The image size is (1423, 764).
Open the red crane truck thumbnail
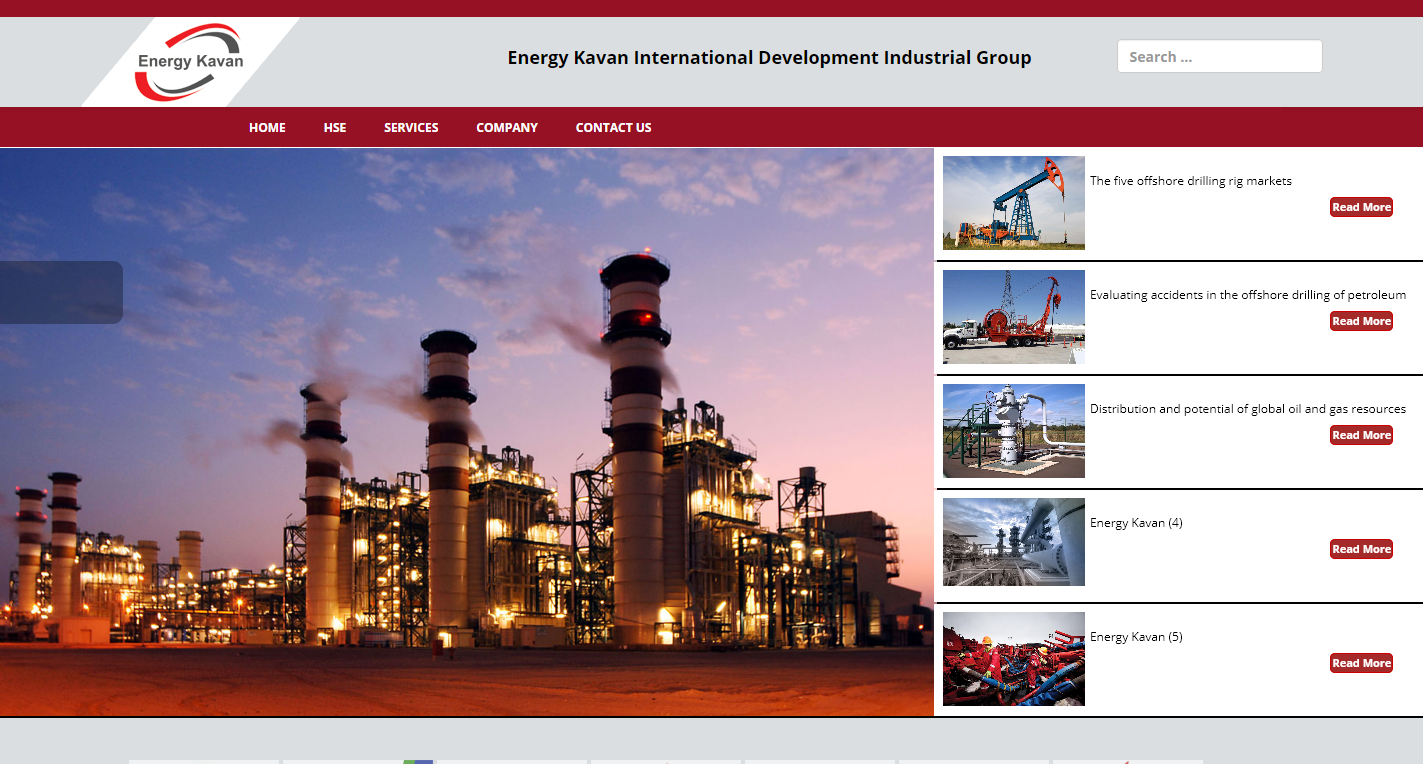tap(1014, 317)
